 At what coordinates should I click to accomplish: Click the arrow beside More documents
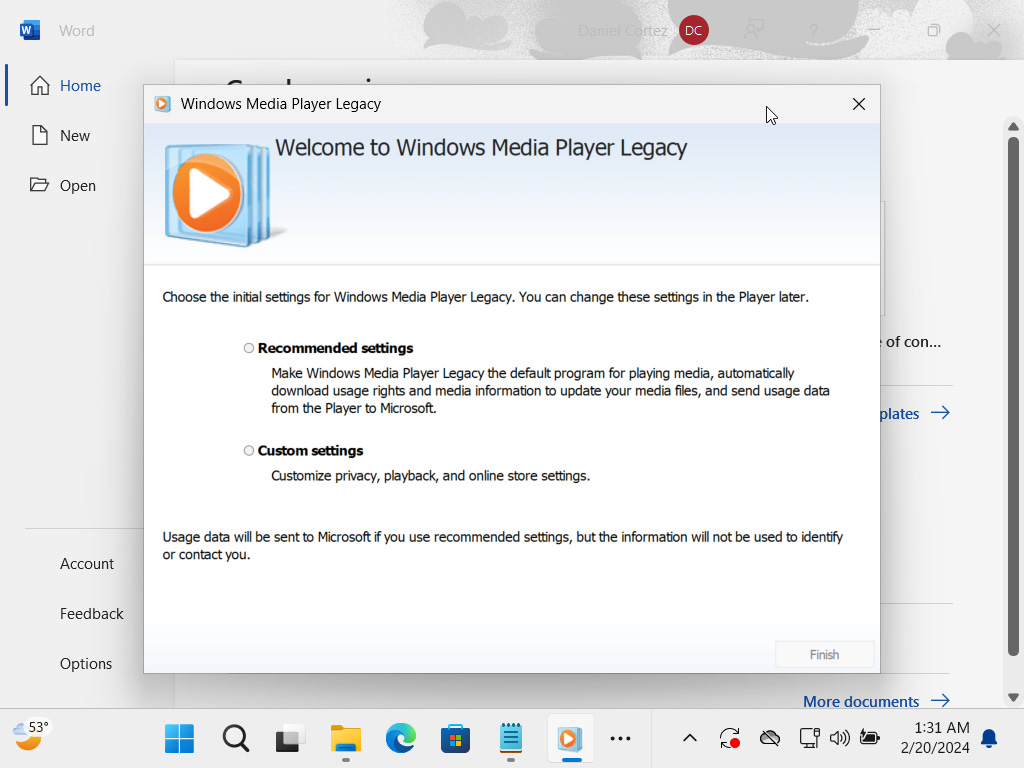[940, 701]
